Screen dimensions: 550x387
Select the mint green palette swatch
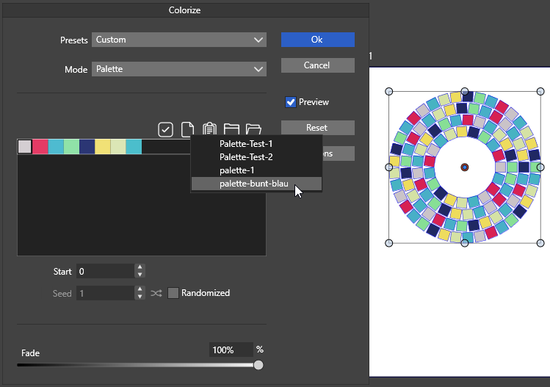point(72,147)
